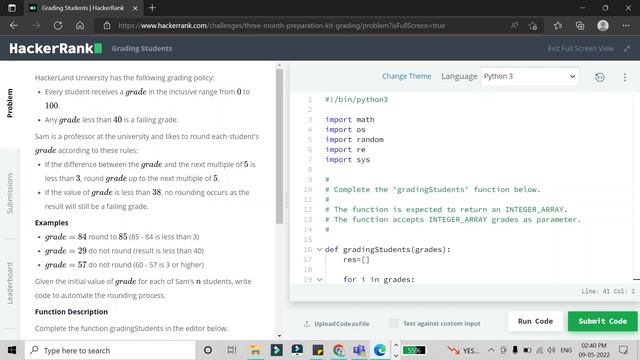Click the battery 55% indicator on taskbar
This screenshot has width=640, height=360.
coord(414,350)
